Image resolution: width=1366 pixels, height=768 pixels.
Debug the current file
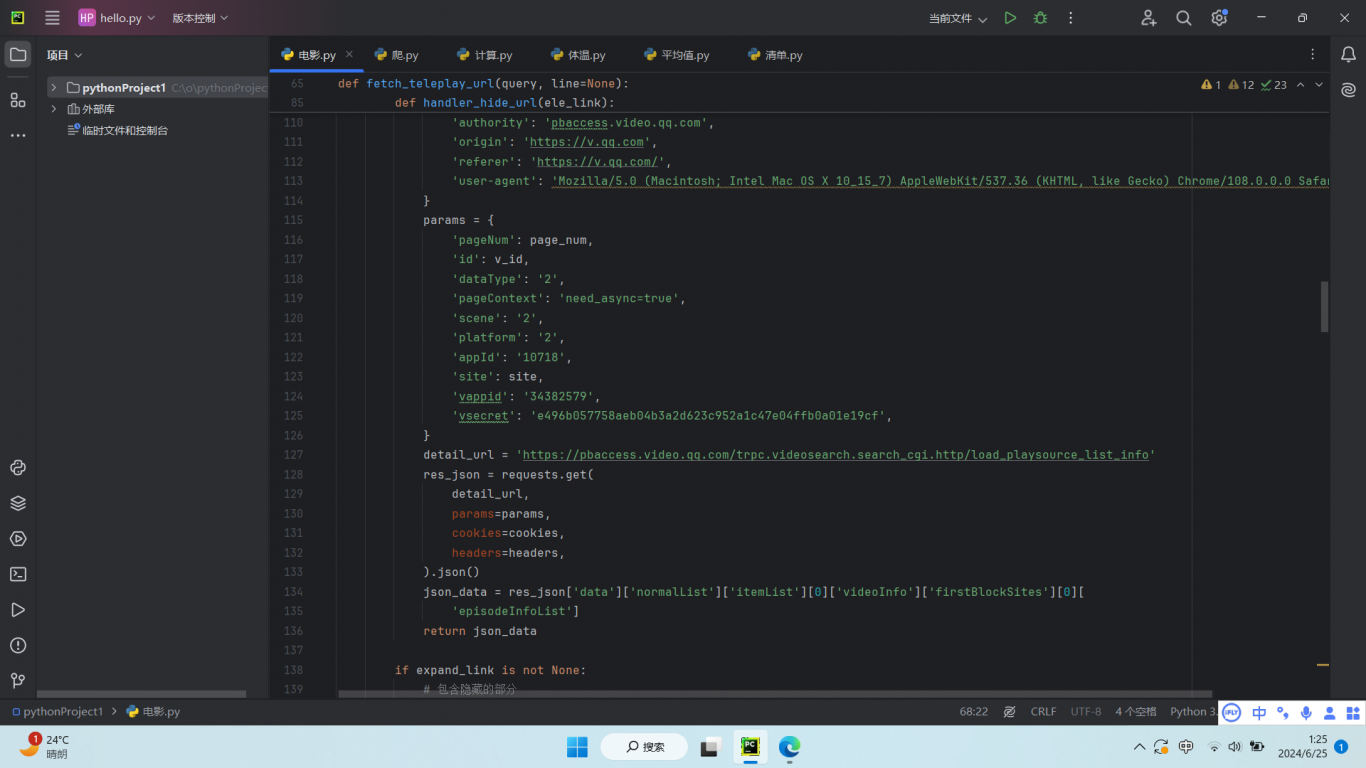tap(1040, 18)
